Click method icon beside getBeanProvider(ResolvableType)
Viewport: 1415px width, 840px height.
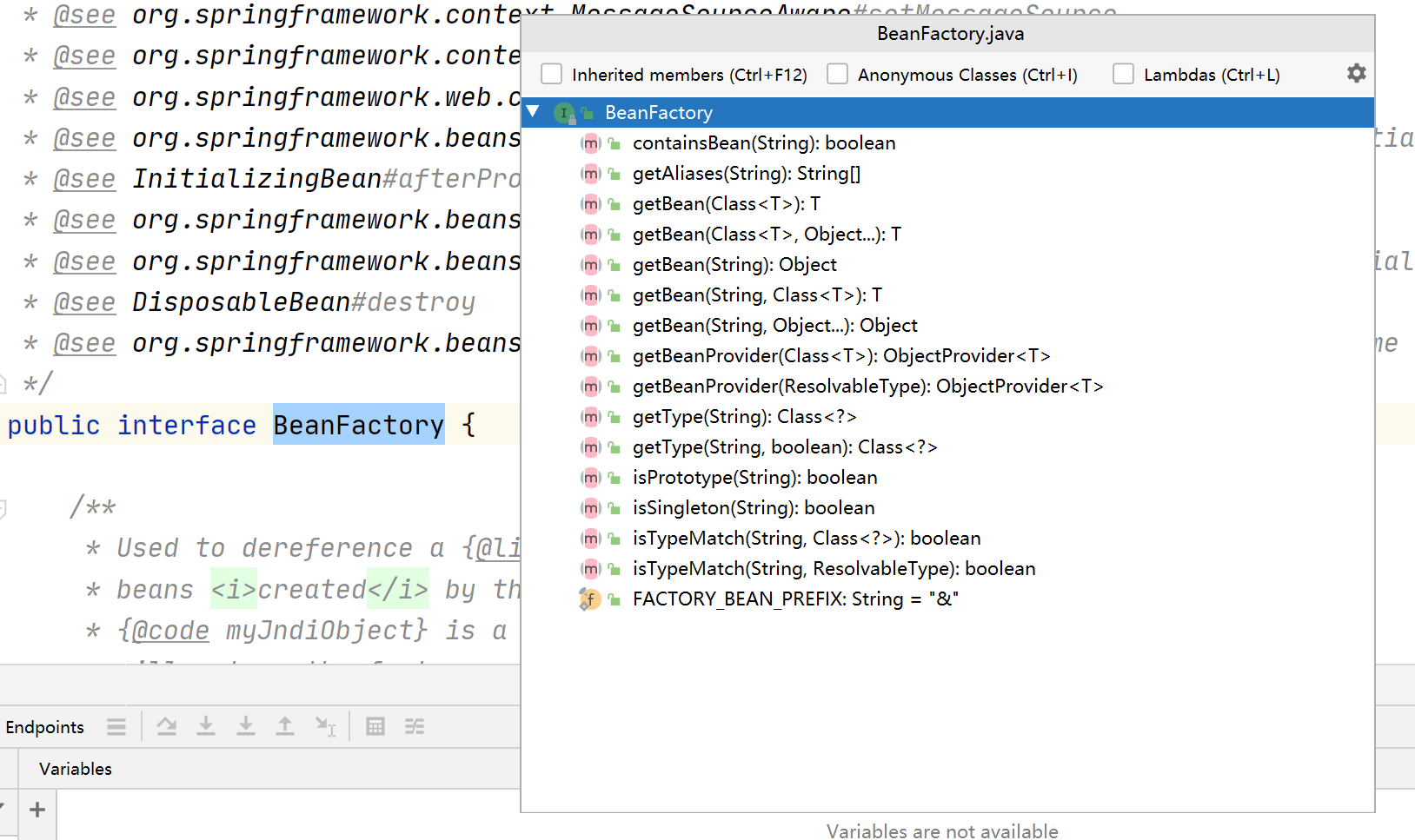pyautogui.click(x=591, y=387)
